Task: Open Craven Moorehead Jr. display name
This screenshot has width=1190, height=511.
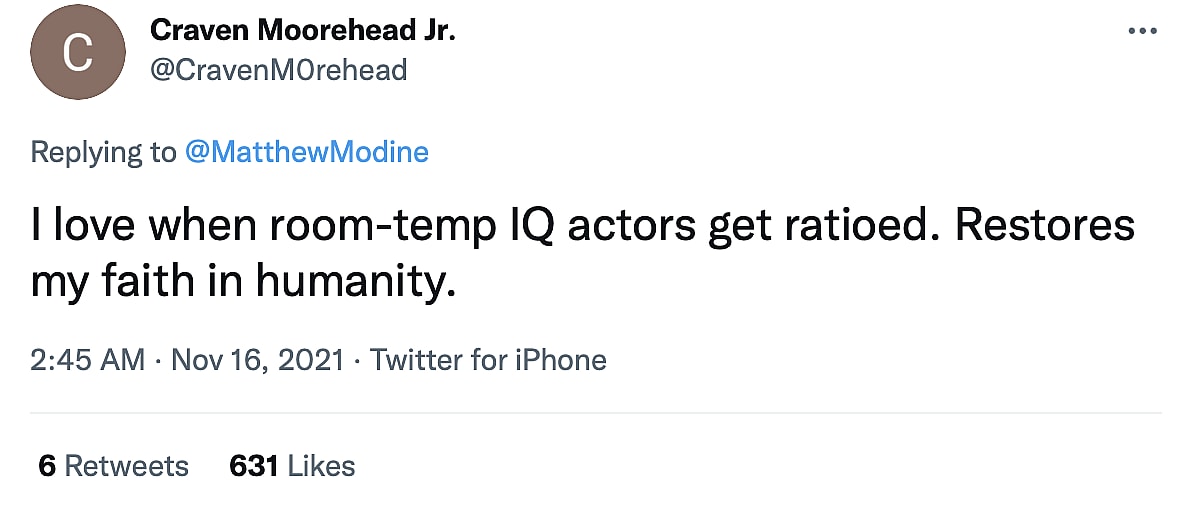Action: tap(302, 30)
